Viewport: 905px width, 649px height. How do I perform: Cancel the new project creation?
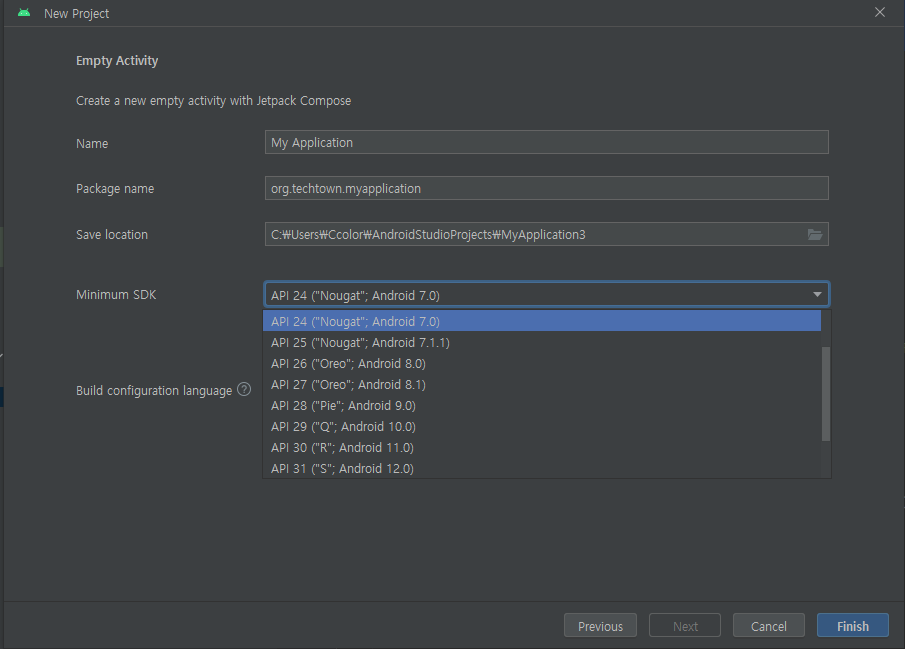click(x=768, y=625)
